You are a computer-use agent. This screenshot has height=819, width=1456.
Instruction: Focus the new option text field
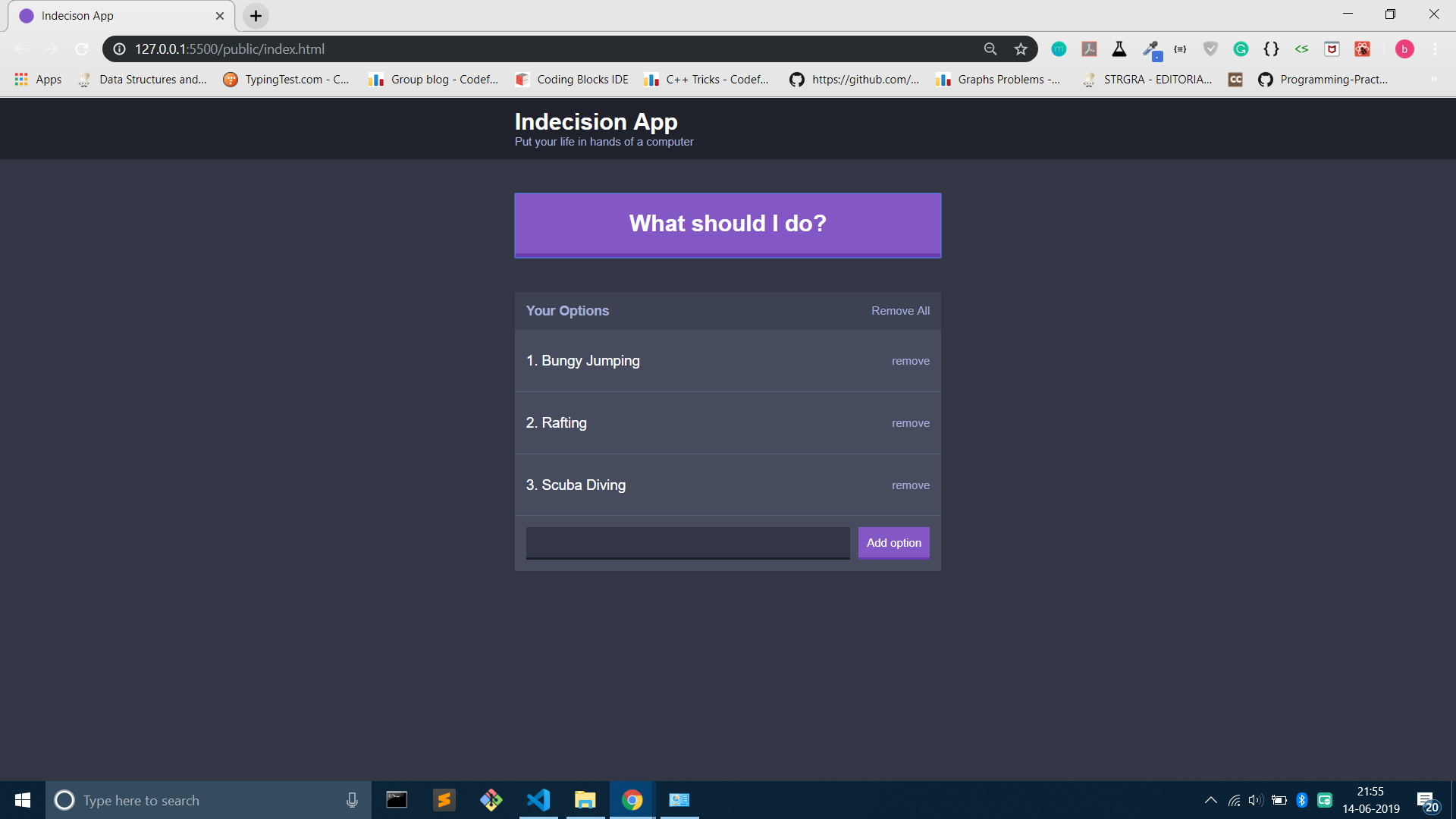click(x=687, y=543)
